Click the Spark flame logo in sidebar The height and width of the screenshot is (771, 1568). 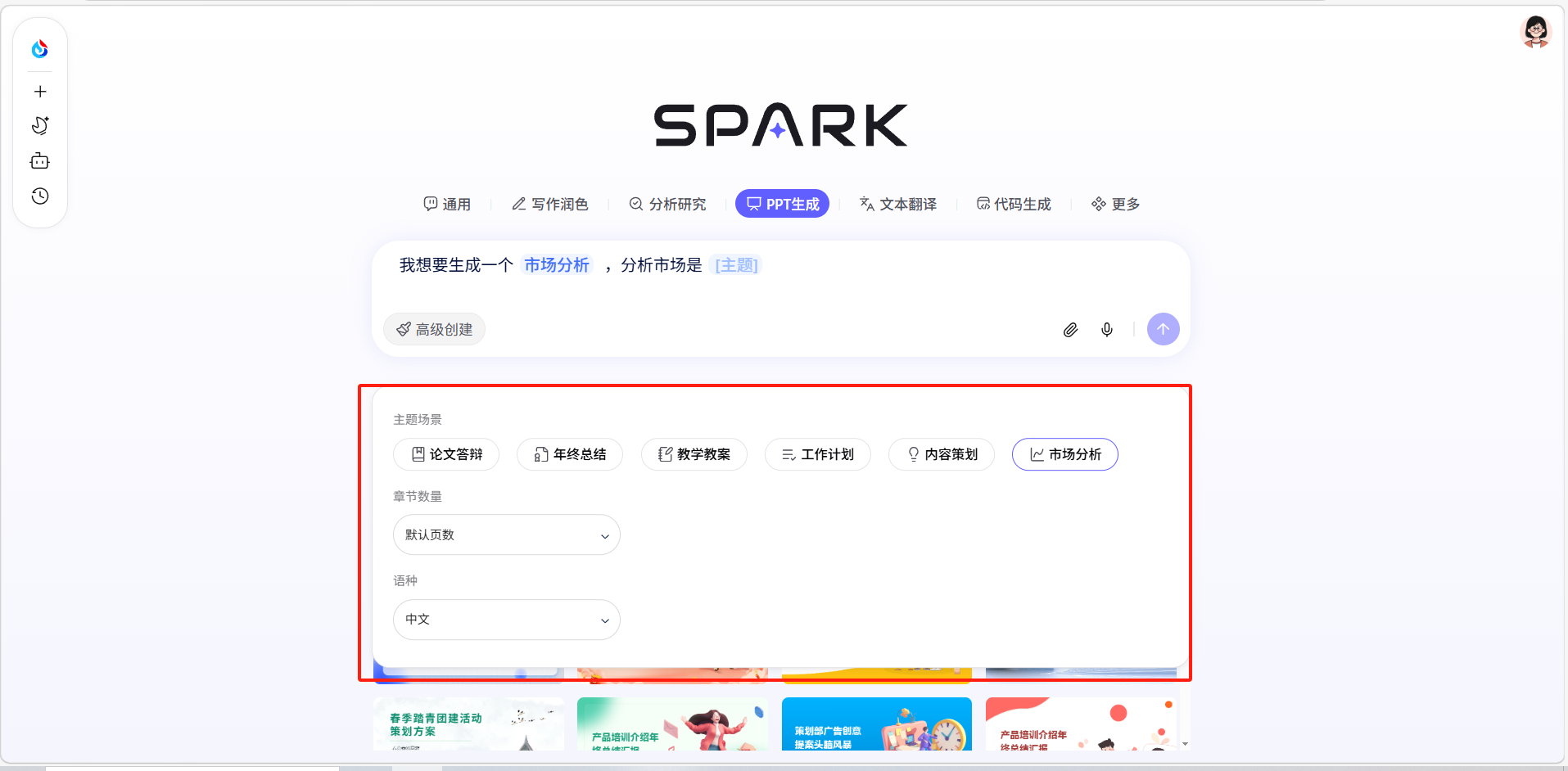39,49
